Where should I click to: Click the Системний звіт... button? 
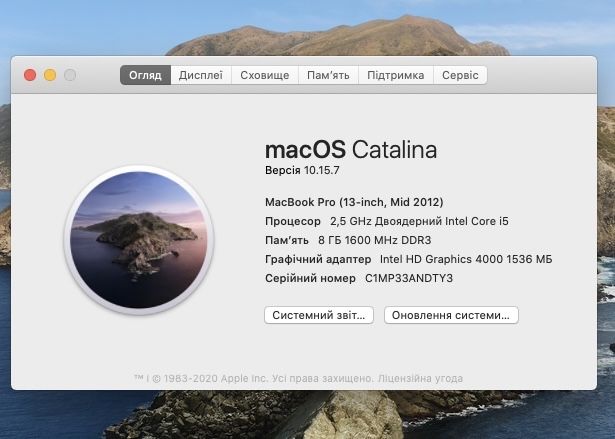point(319,315)
